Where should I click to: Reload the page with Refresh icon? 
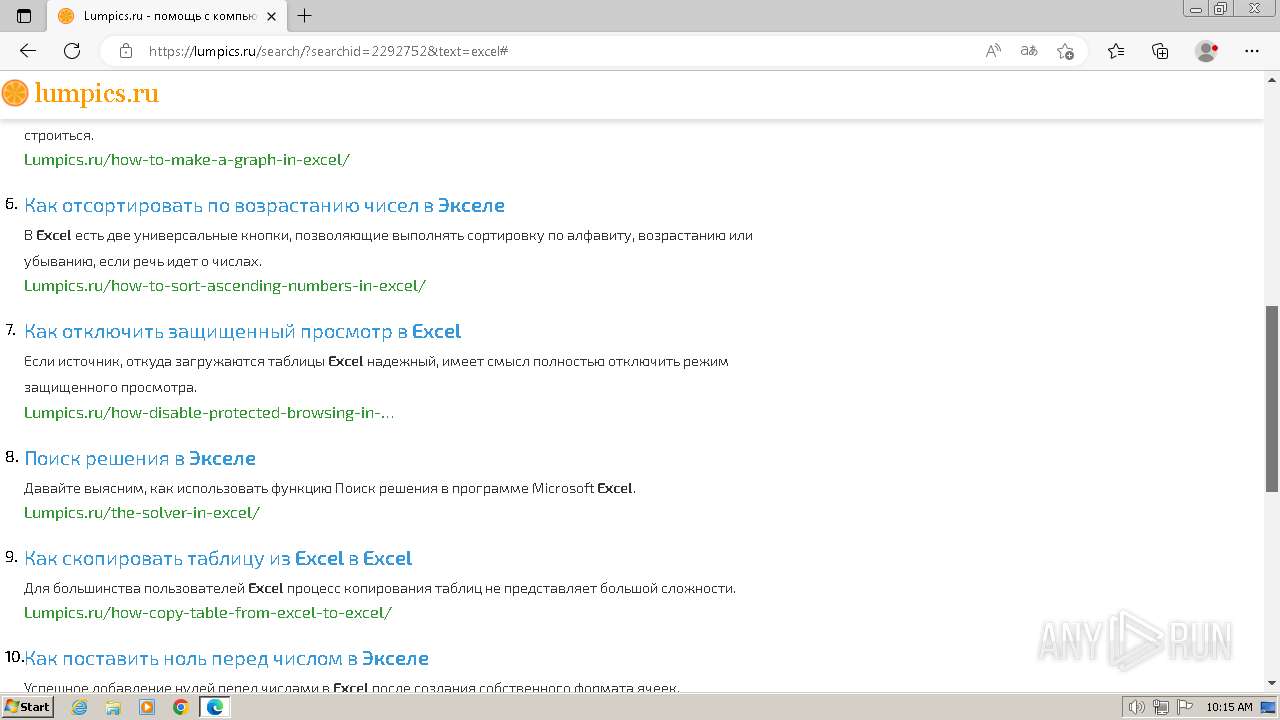pyautogui.click(x=72, y=51)
